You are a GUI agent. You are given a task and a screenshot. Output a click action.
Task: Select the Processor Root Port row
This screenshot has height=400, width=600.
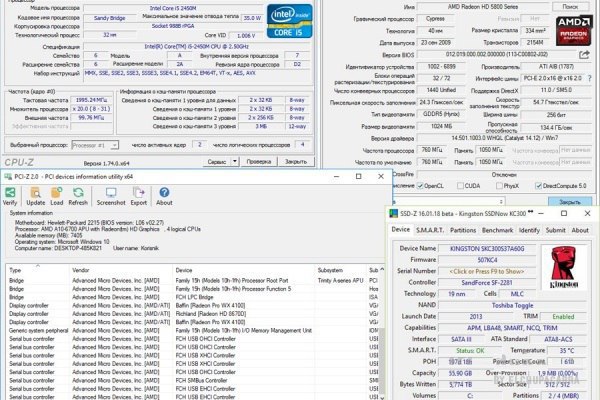(x=192, y=281)
